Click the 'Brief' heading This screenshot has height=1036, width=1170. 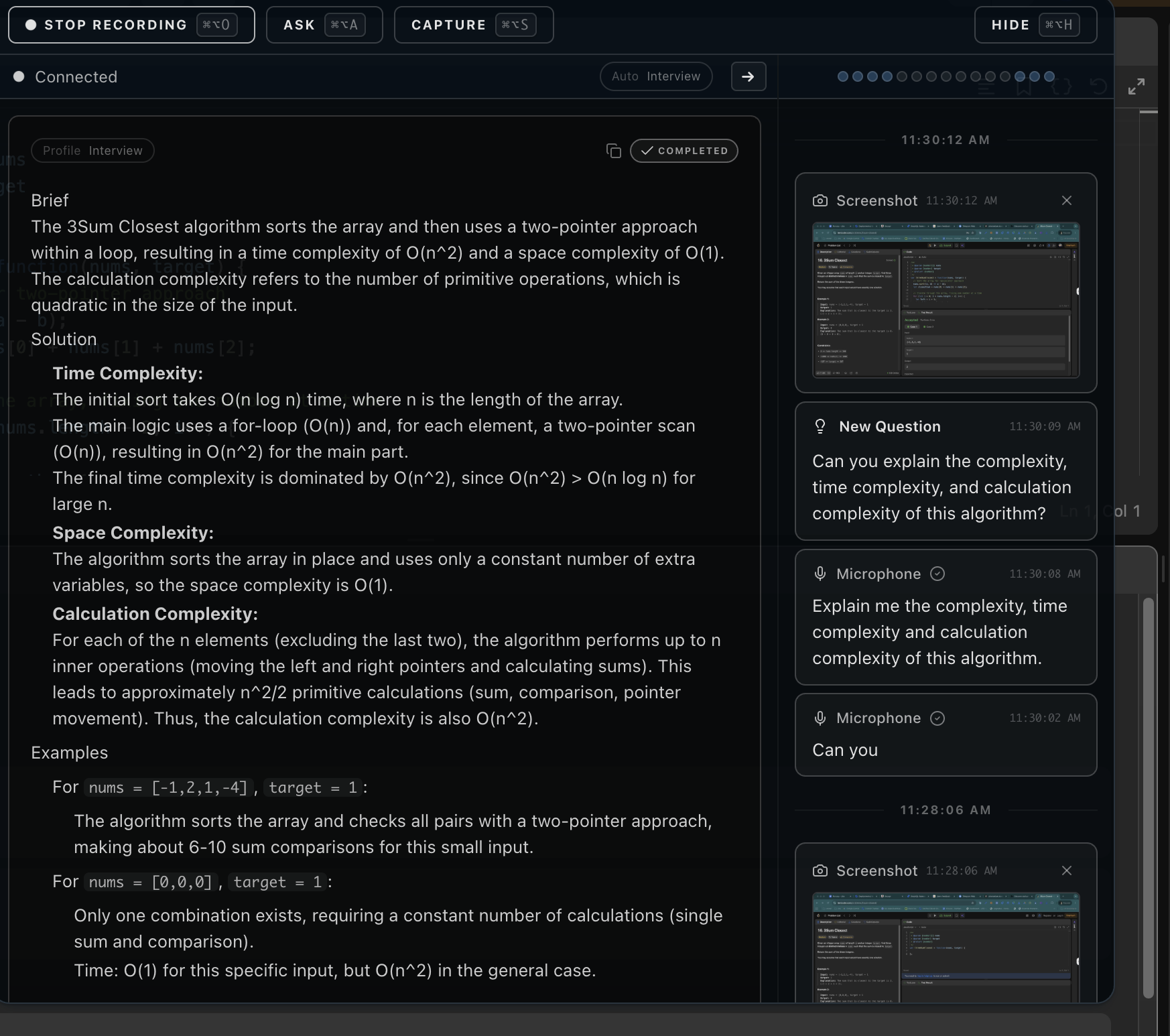pyautogui.click(x=50, y=200)
